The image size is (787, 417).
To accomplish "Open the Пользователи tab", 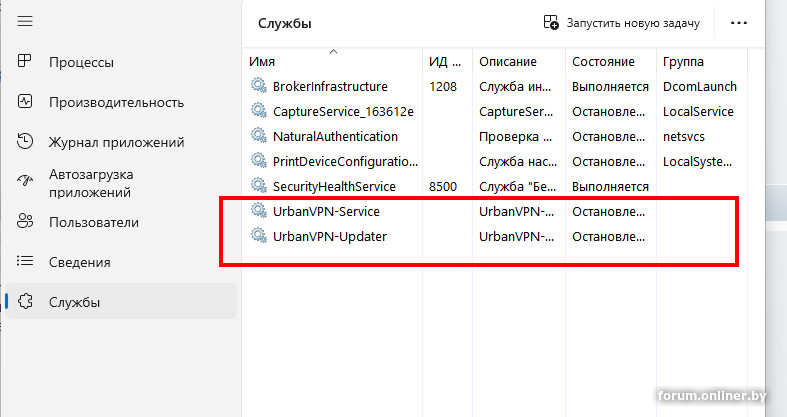I will [x=94, y=222].
